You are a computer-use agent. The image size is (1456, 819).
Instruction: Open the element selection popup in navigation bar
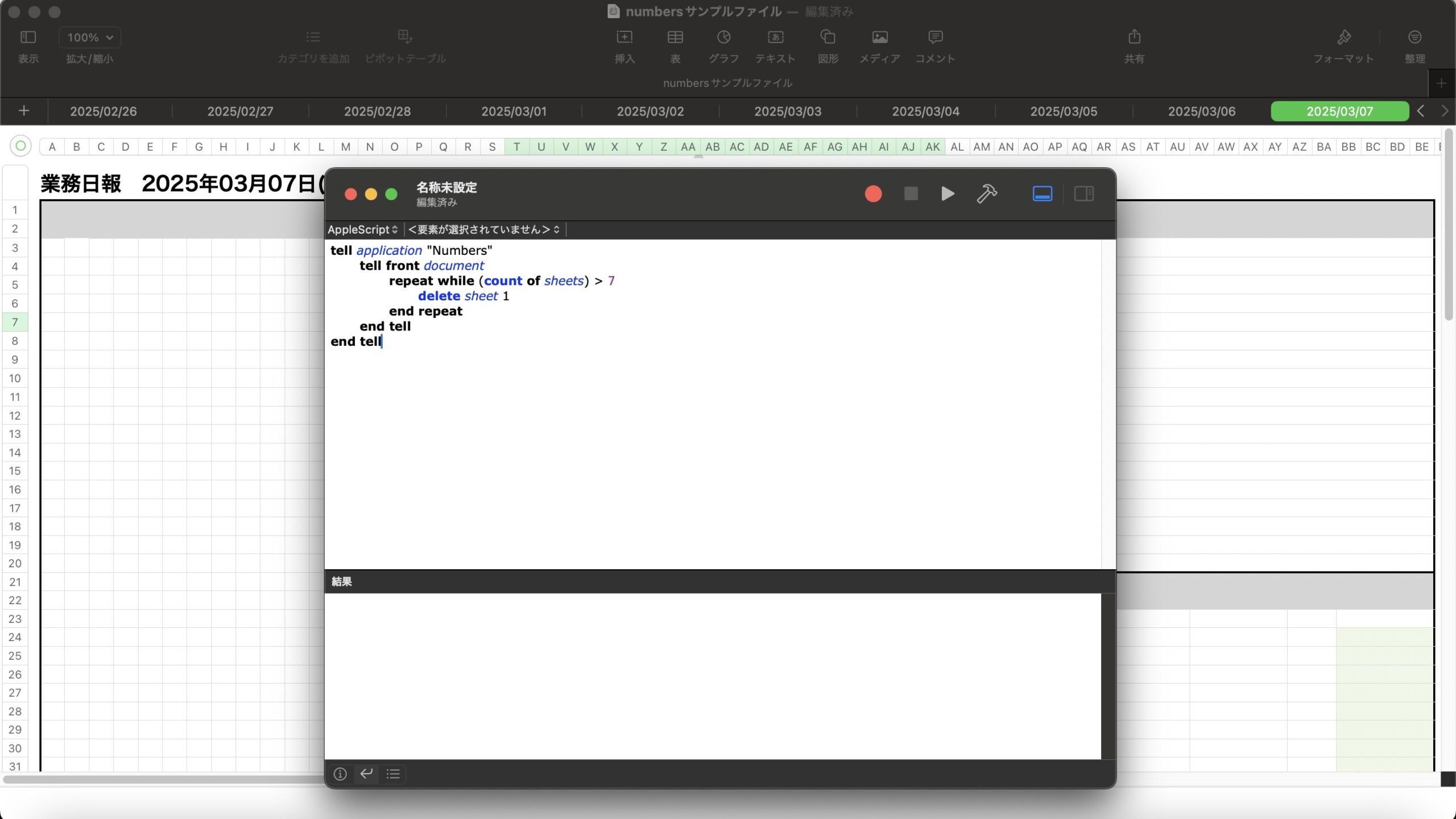coord(485,230)
